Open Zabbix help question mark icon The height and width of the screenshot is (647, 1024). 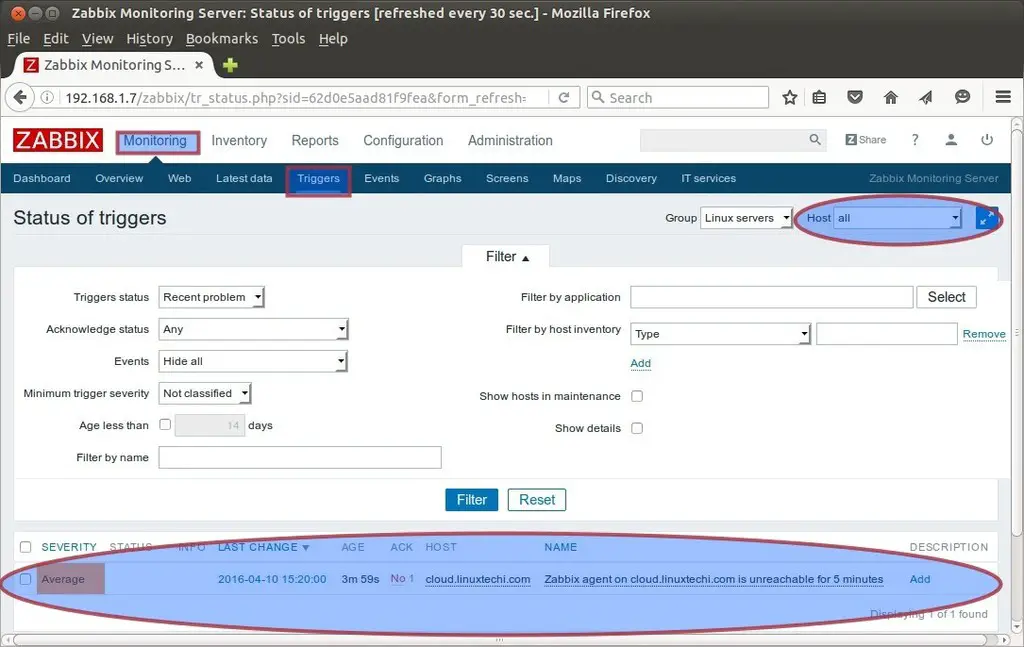click(915, 140)
